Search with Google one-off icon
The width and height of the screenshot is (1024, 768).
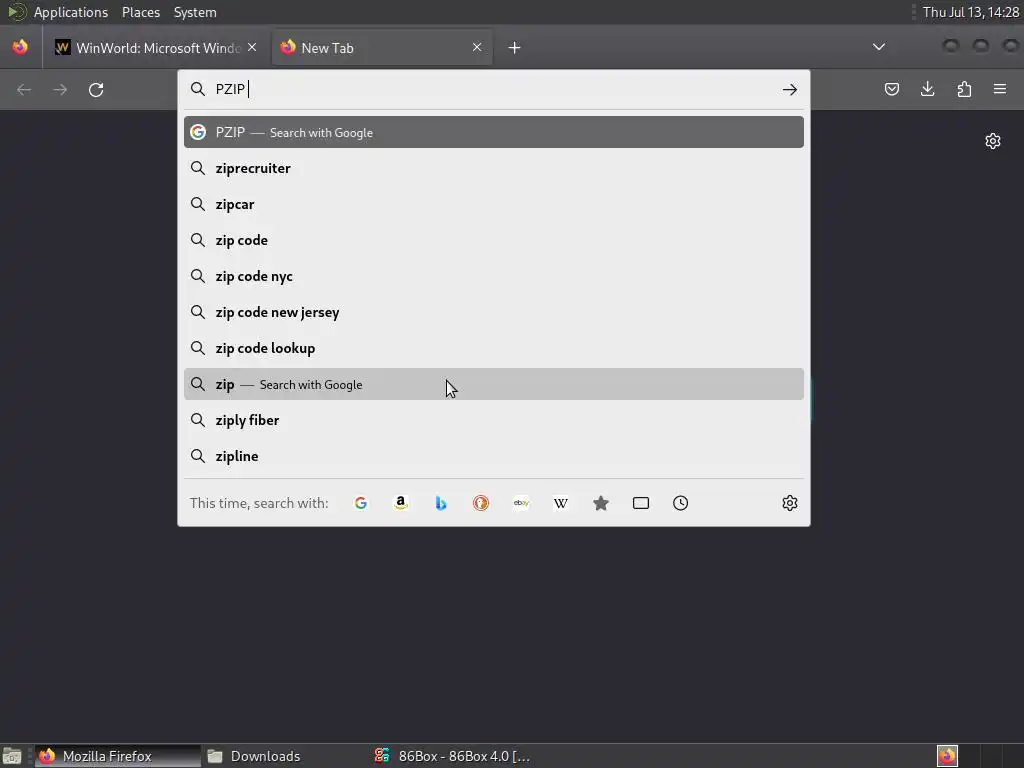coord(360,503)
